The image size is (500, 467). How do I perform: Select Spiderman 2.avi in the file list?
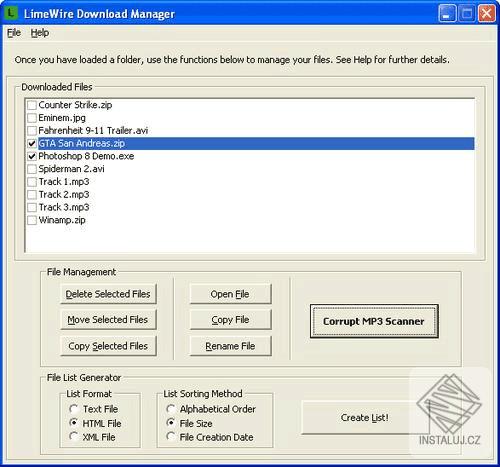click(71, 169)
